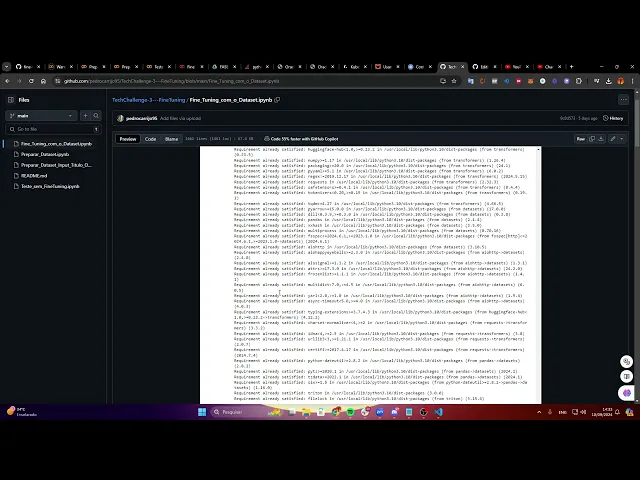
Task: Open the Google Translate extension icon
Action: click(471, 81)
